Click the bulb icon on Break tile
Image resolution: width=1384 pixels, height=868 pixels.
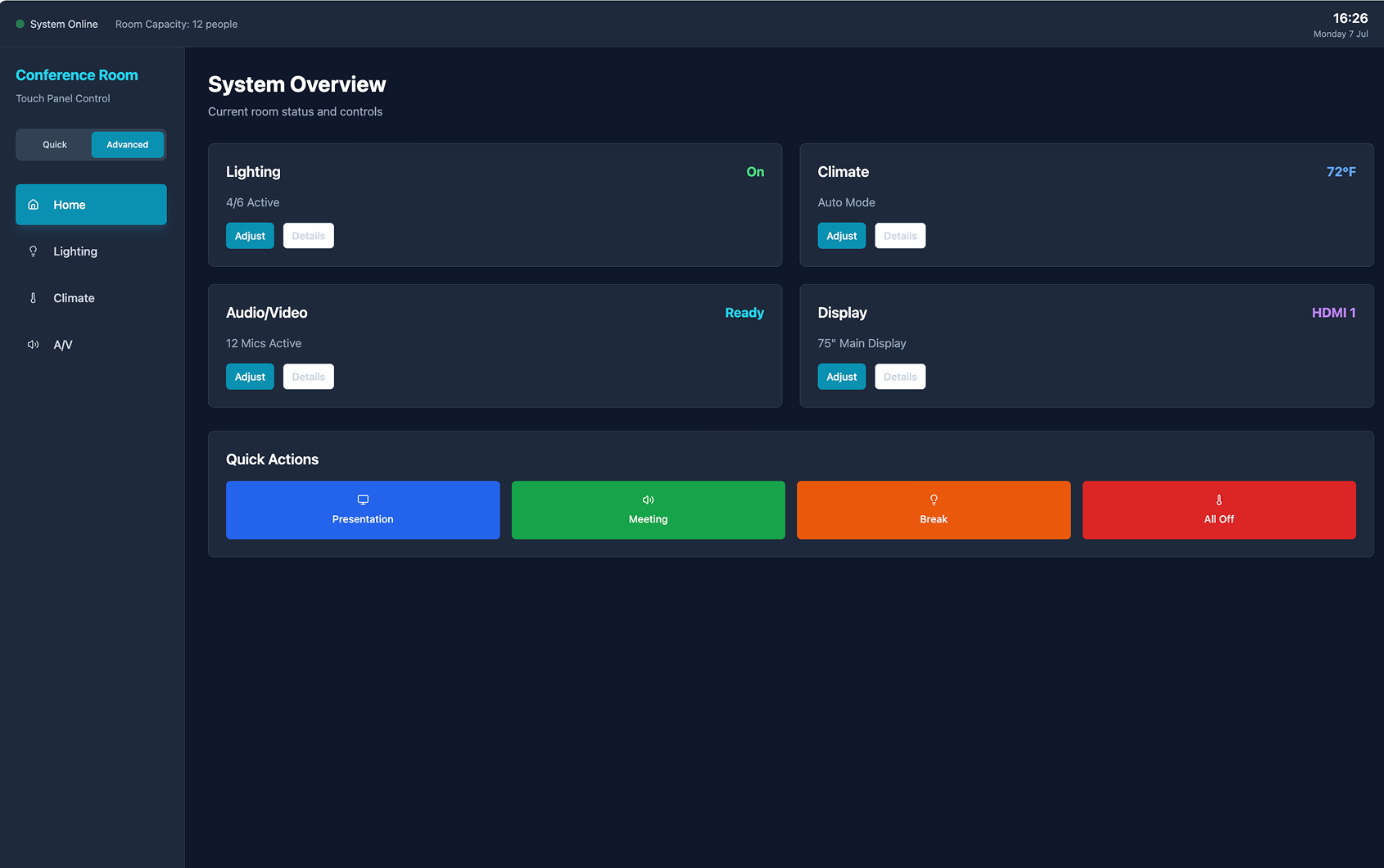934,500
